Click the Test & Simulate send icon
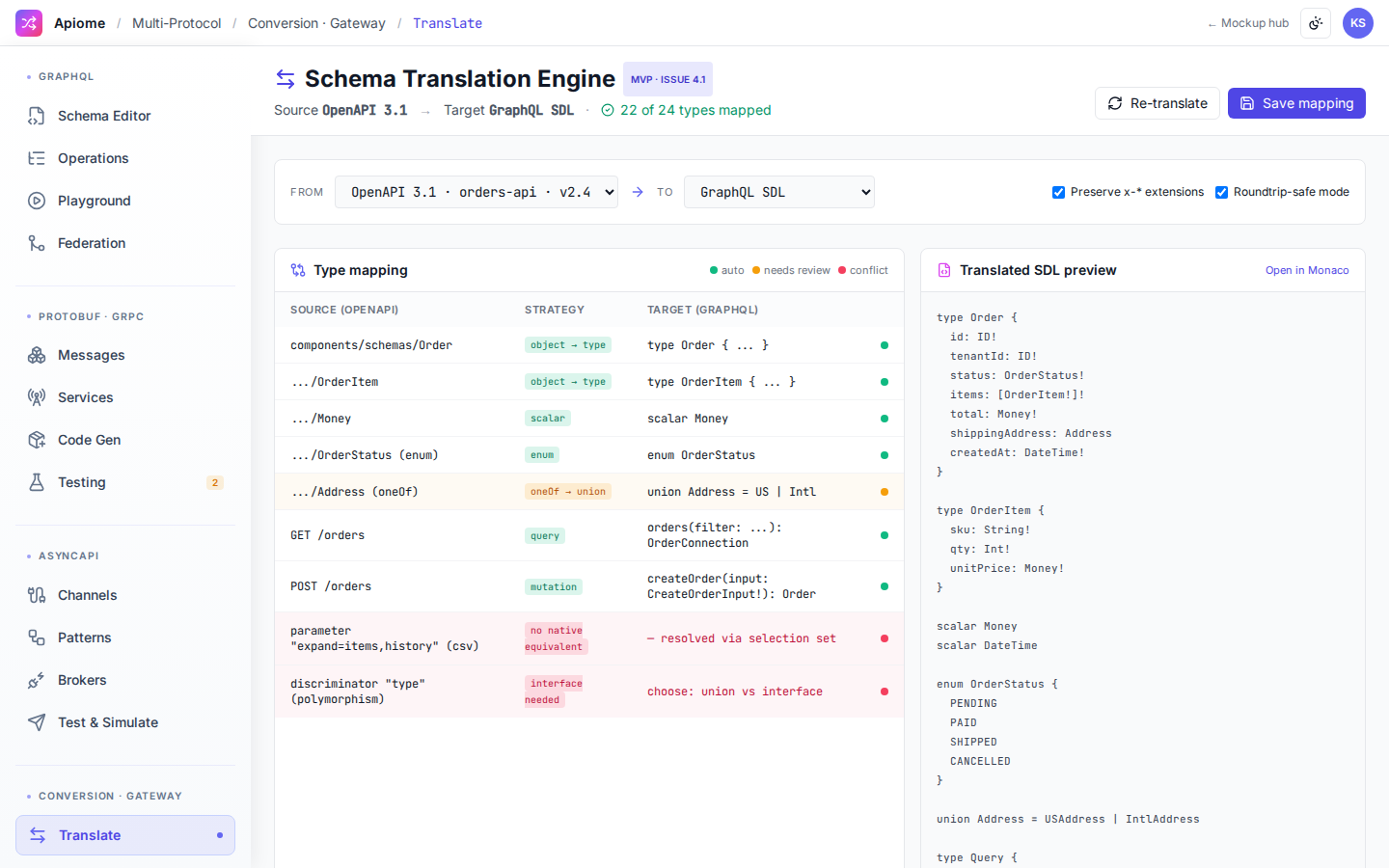Image resolution: width=1389 pixels, height=868 pixels. pyautogui.click(x=37, y=722)
